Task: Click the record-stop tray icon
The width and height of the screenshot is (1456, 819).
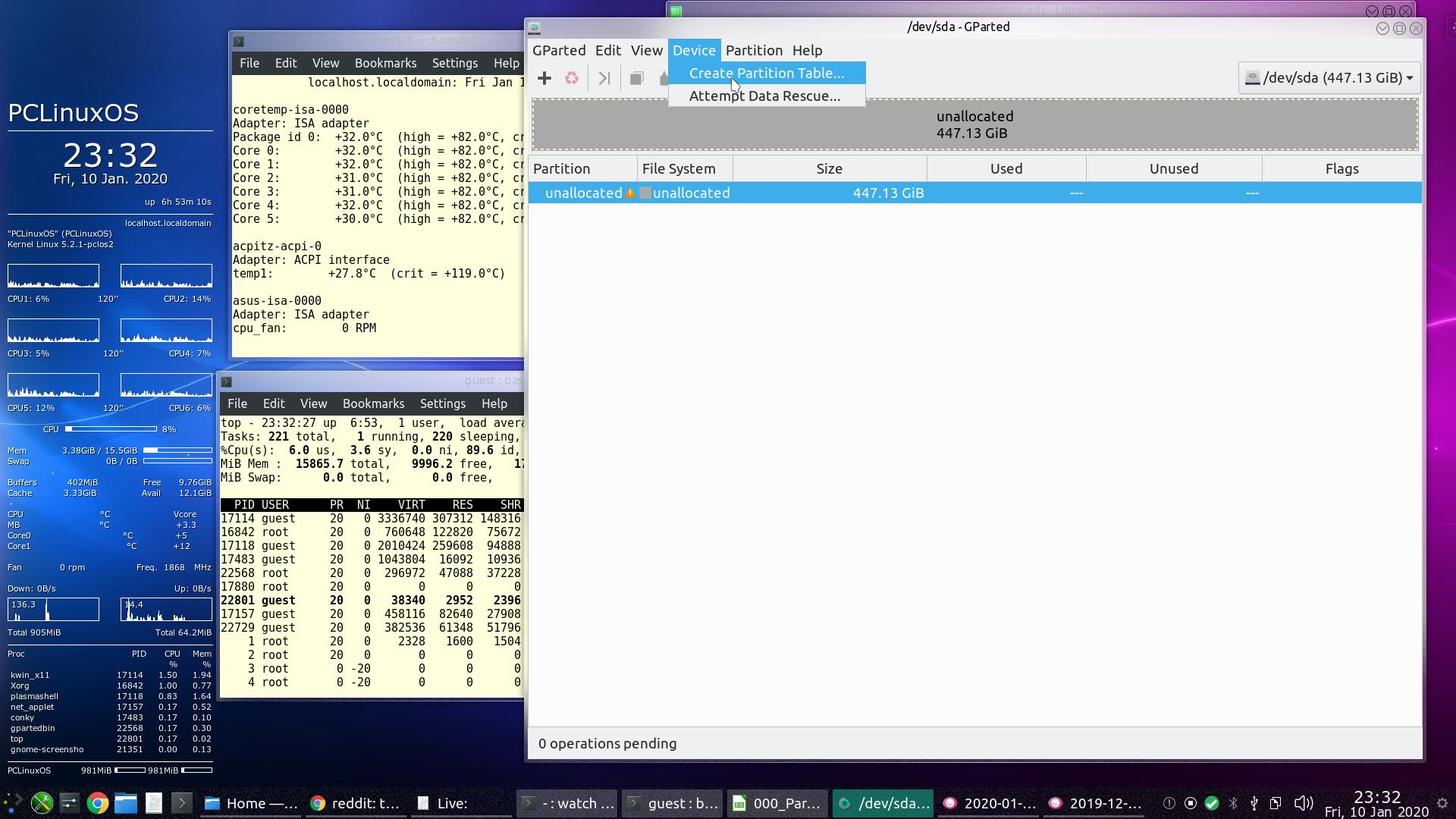Action: [x=1191, y=803]
